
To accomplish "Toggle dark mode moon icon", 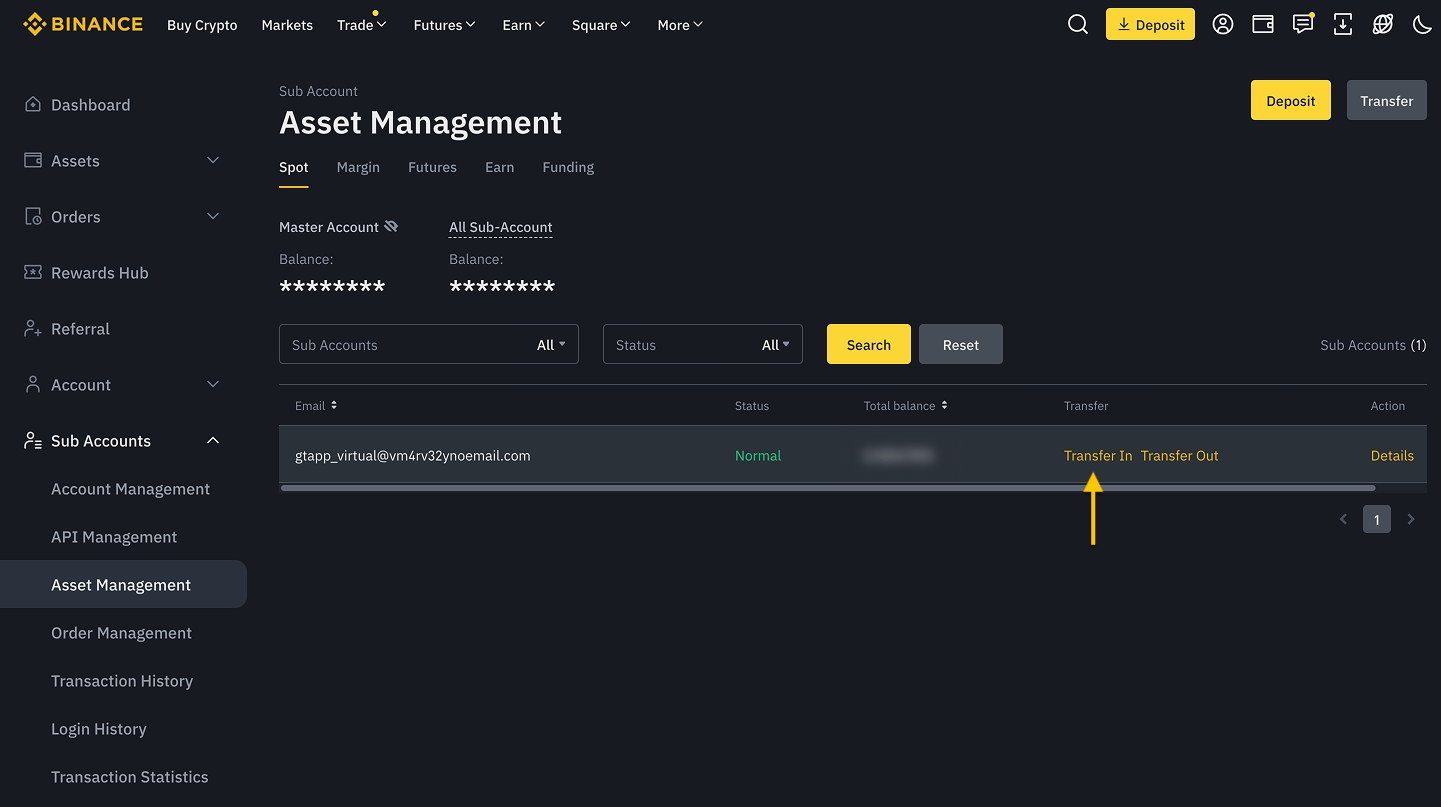I will point(1421,25).
